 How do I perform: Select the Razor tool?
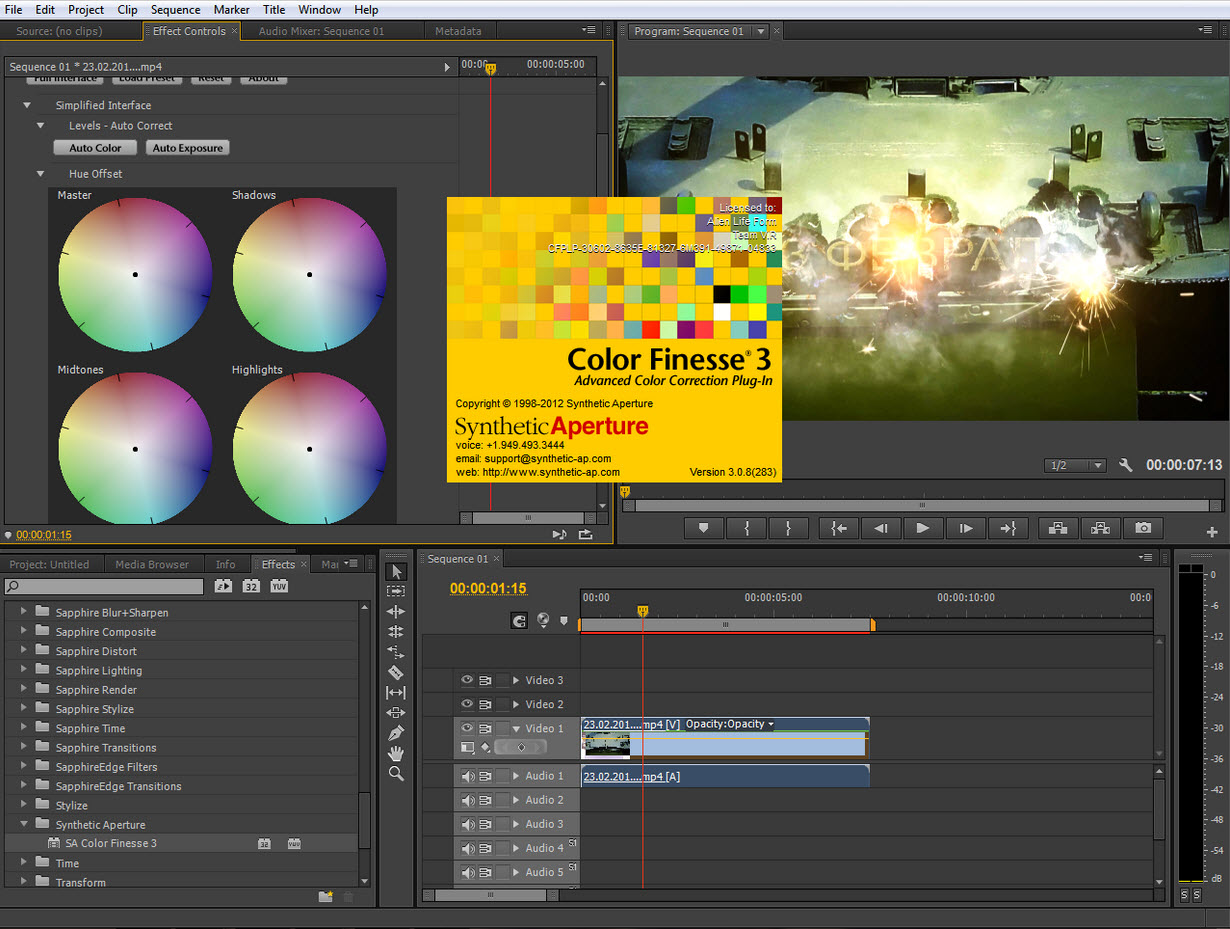click(x=396, y=672)
